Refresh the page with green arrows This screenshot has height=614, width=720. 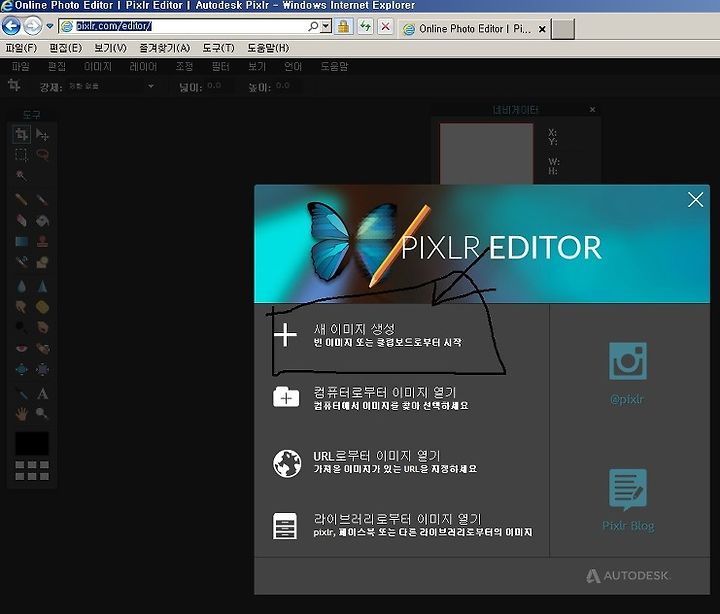point(366,27)
